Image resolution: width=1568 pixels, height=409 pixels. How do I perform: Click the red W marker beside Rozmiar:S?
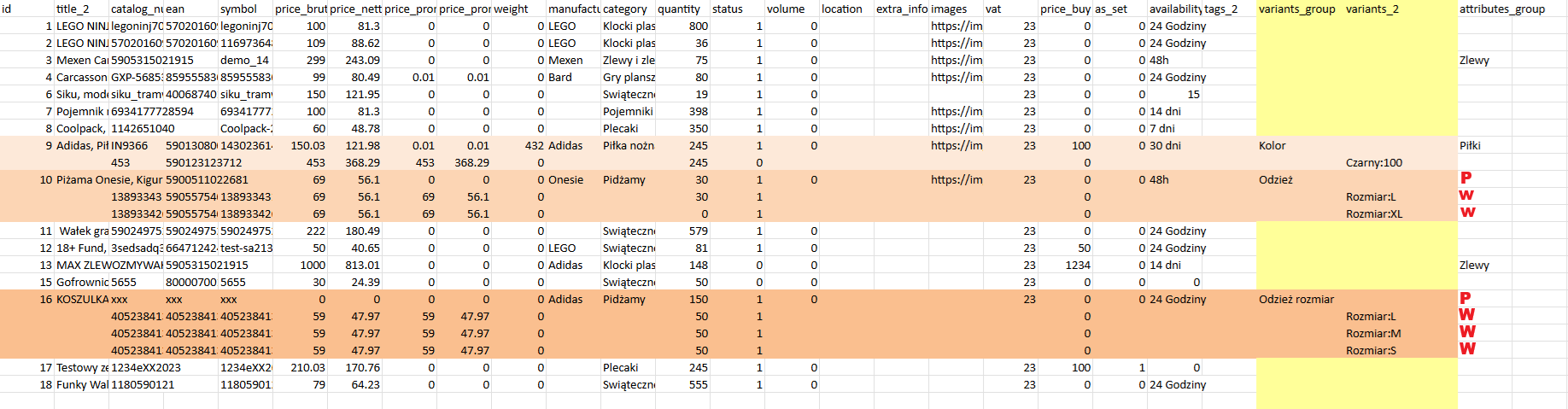click(1467, 348)
